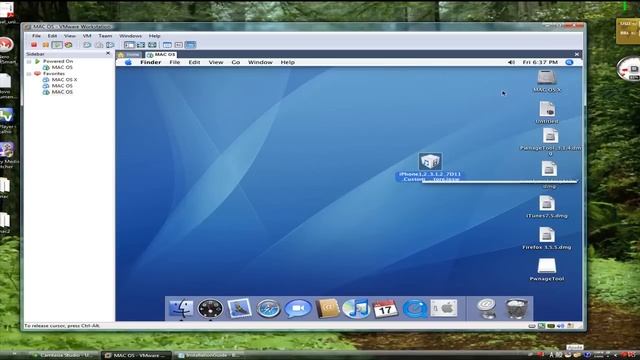Click the @ spring website icon in the dock

[x=487, y=309]
